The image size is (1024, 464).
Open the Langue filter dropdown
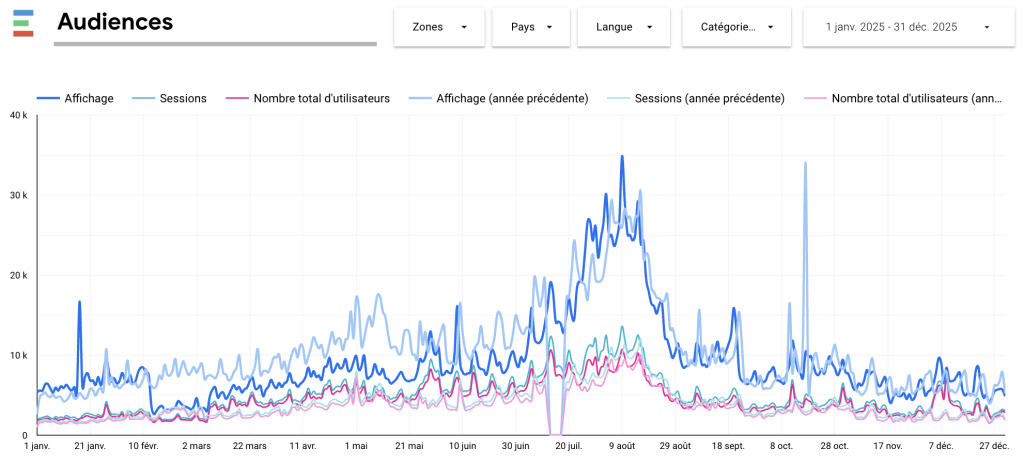point(625,27)
